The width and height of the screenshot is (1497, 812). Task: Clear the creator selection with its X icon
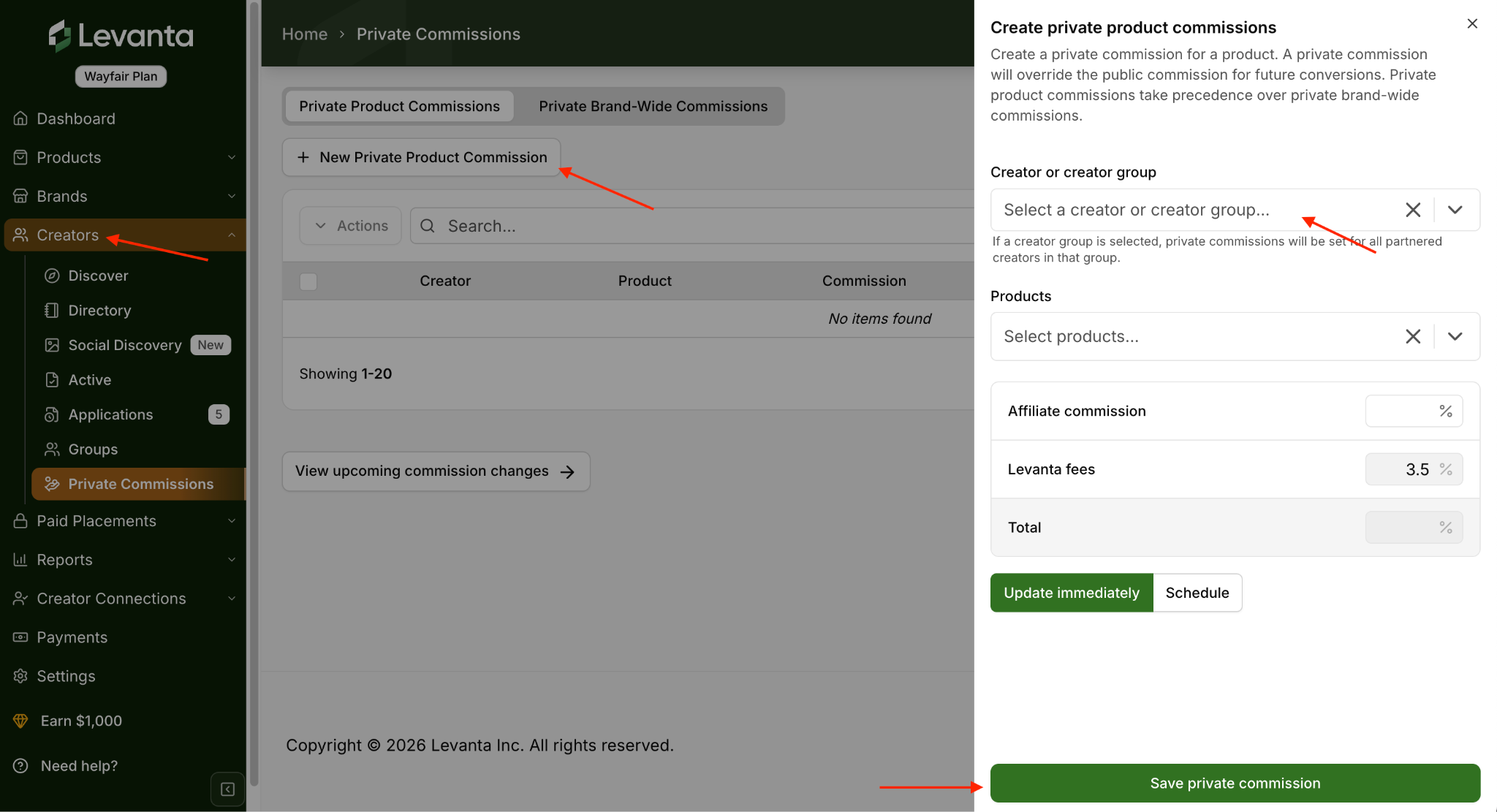(x=1413, y=210)
